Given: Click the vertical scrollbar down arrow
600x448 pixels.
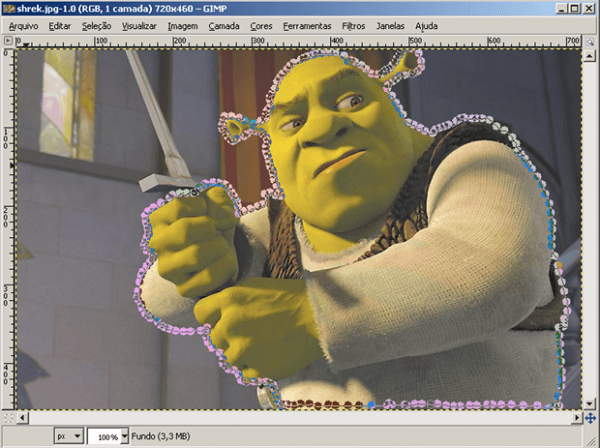Looking at the screenshot, I should pyautogui.click(x=589, y=404).
